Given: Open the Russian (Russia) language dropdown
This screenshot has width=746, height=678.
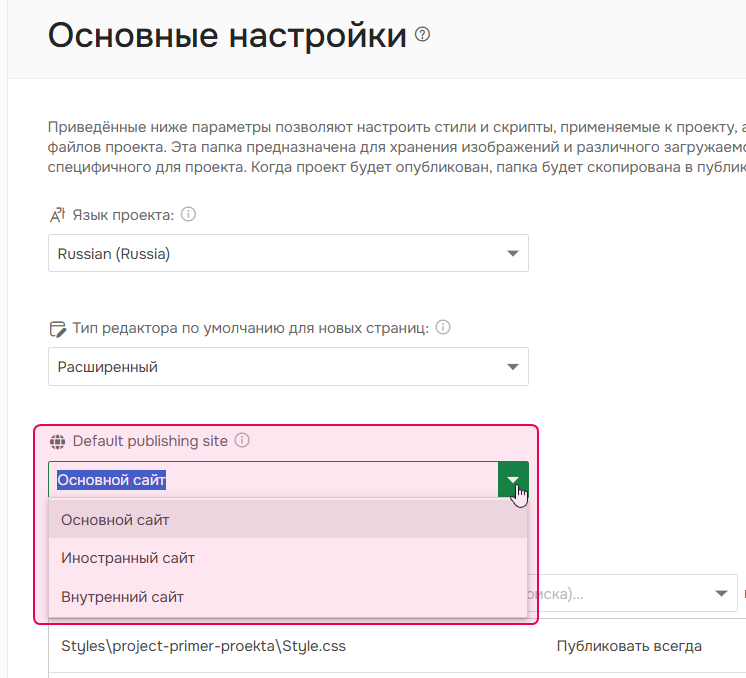Looking at the screenshot, I should [288, 253].
